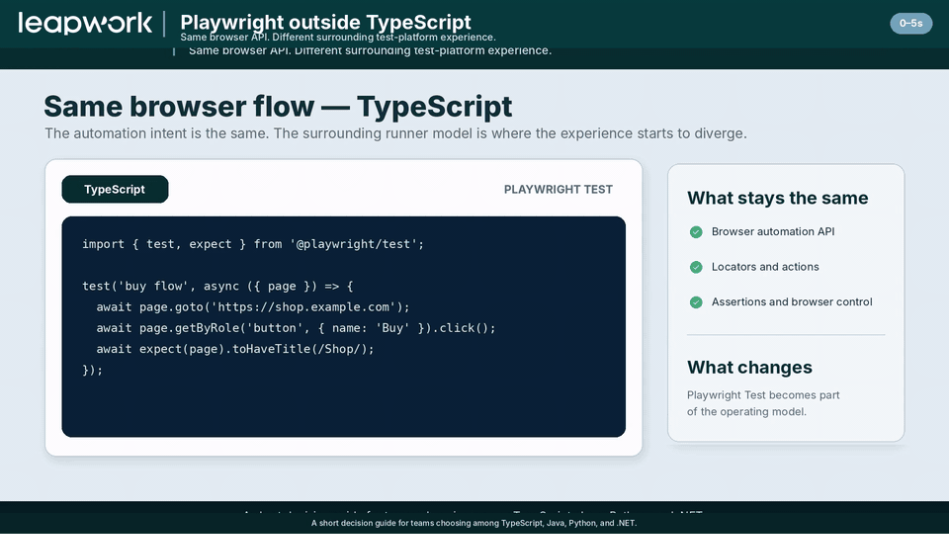Click green check beside Assertions and browser control
This screenshot has width=949, height=534.
click(696, 302)
